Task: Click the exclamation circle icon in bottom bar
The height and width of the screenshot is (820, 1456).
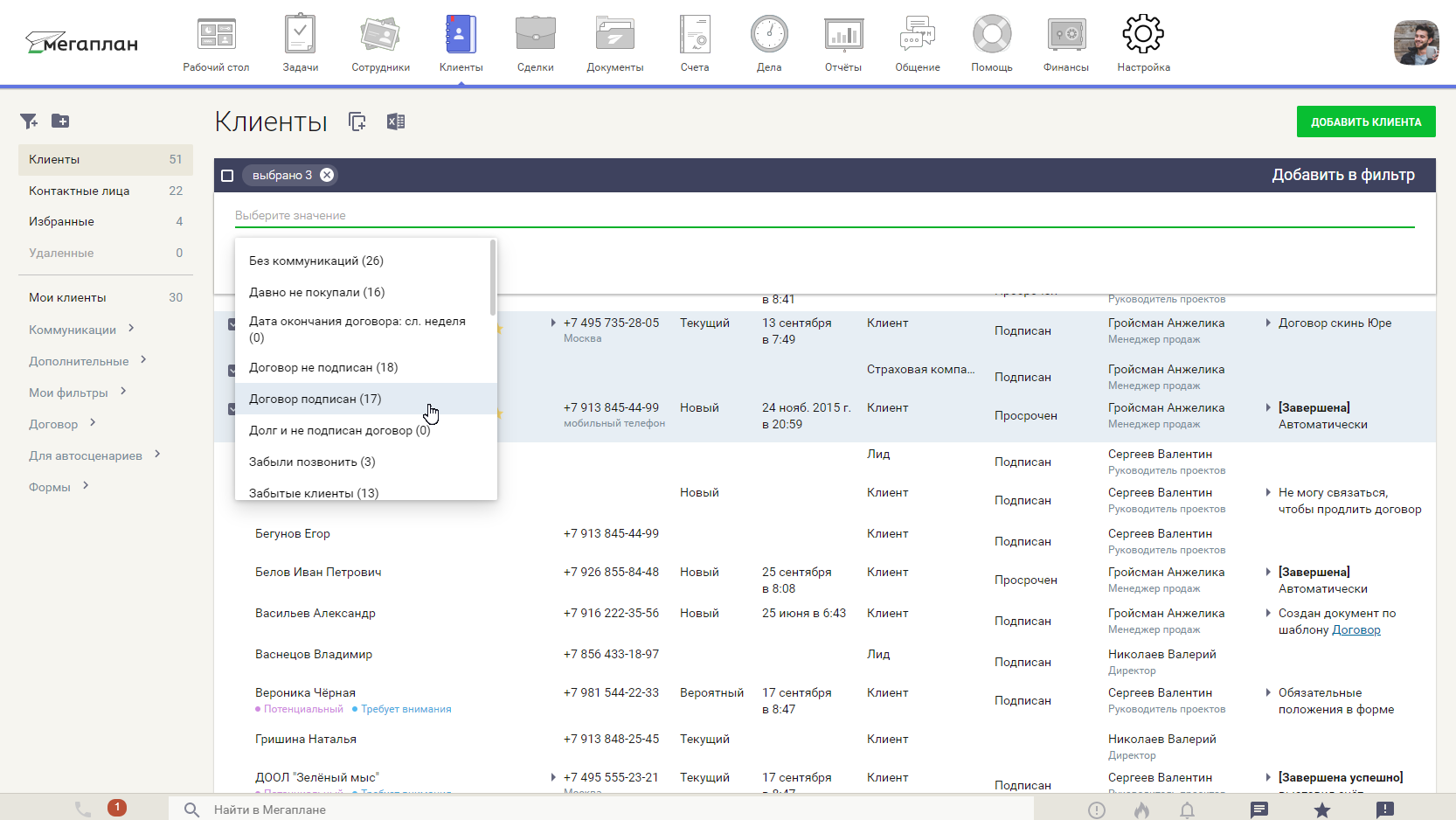Action: click(x=1097, y=810)
